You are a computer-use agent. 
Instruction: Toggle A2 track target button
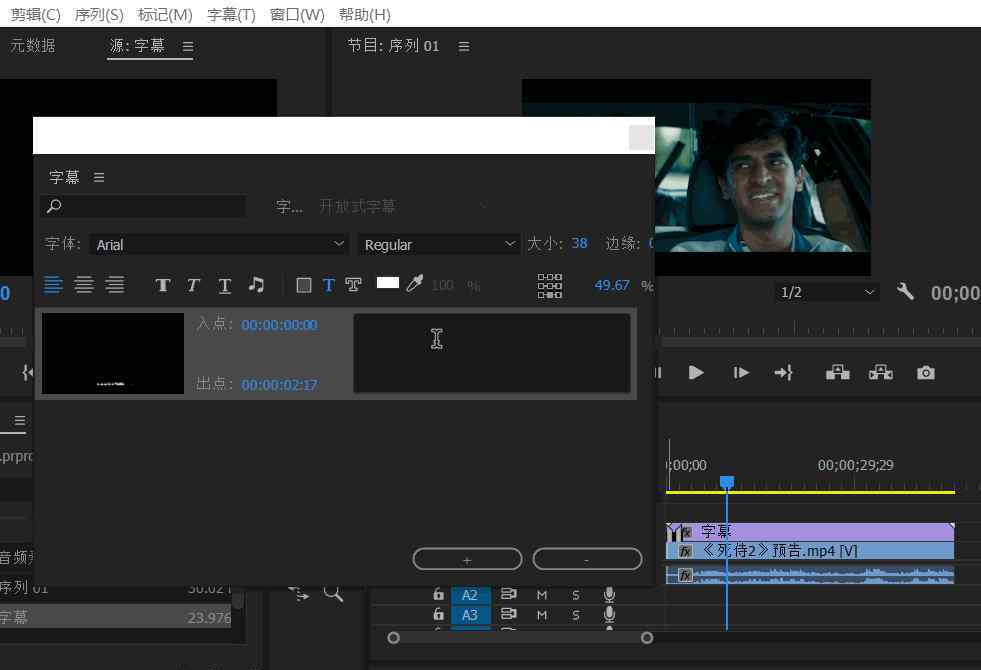470,595
